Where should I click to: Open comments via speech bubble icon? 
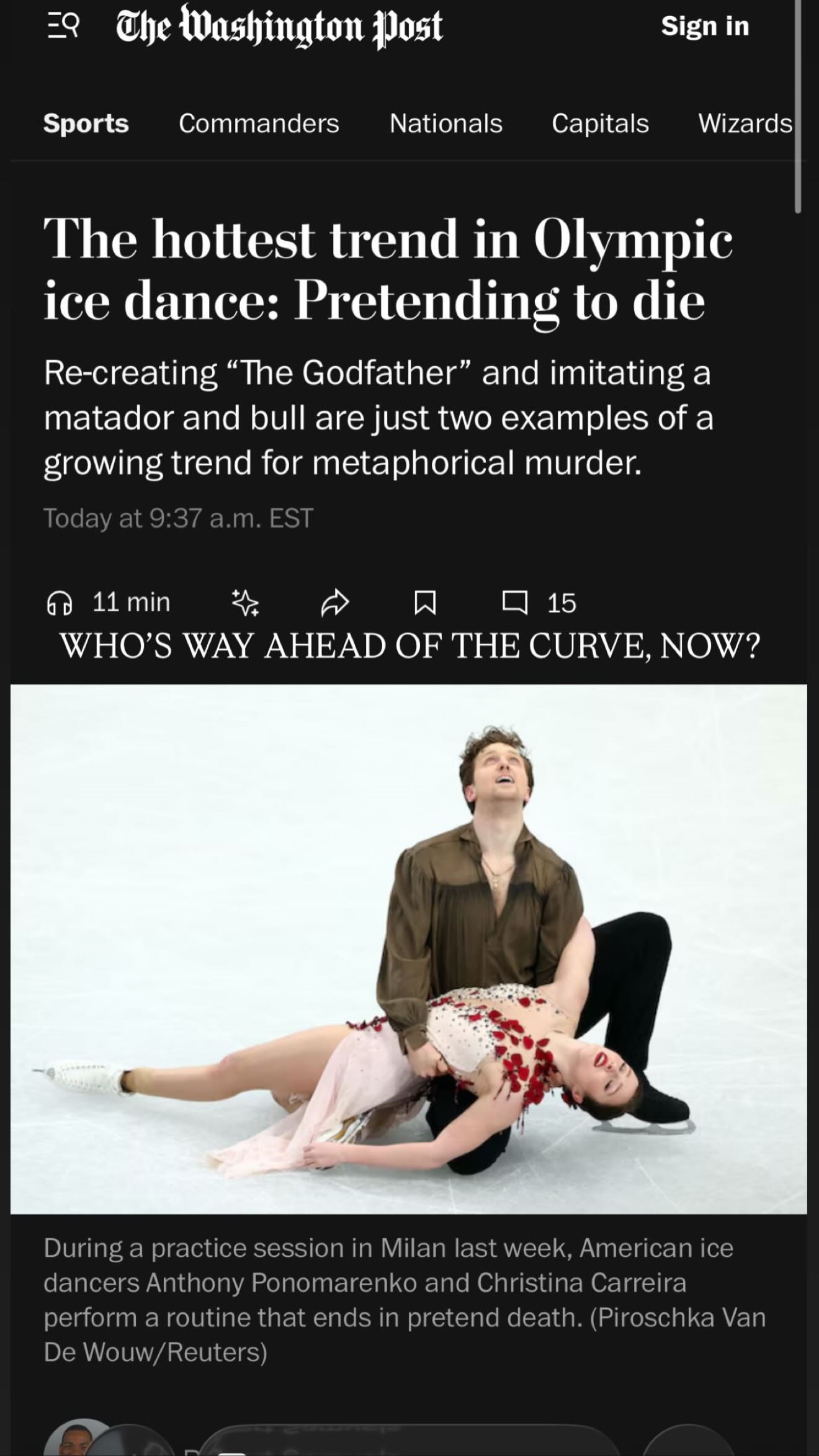515,603
